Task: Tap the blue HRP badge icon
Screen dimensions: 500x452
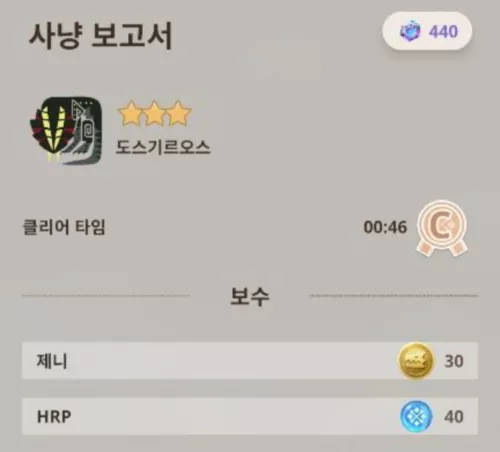Action: coord(416,416)
